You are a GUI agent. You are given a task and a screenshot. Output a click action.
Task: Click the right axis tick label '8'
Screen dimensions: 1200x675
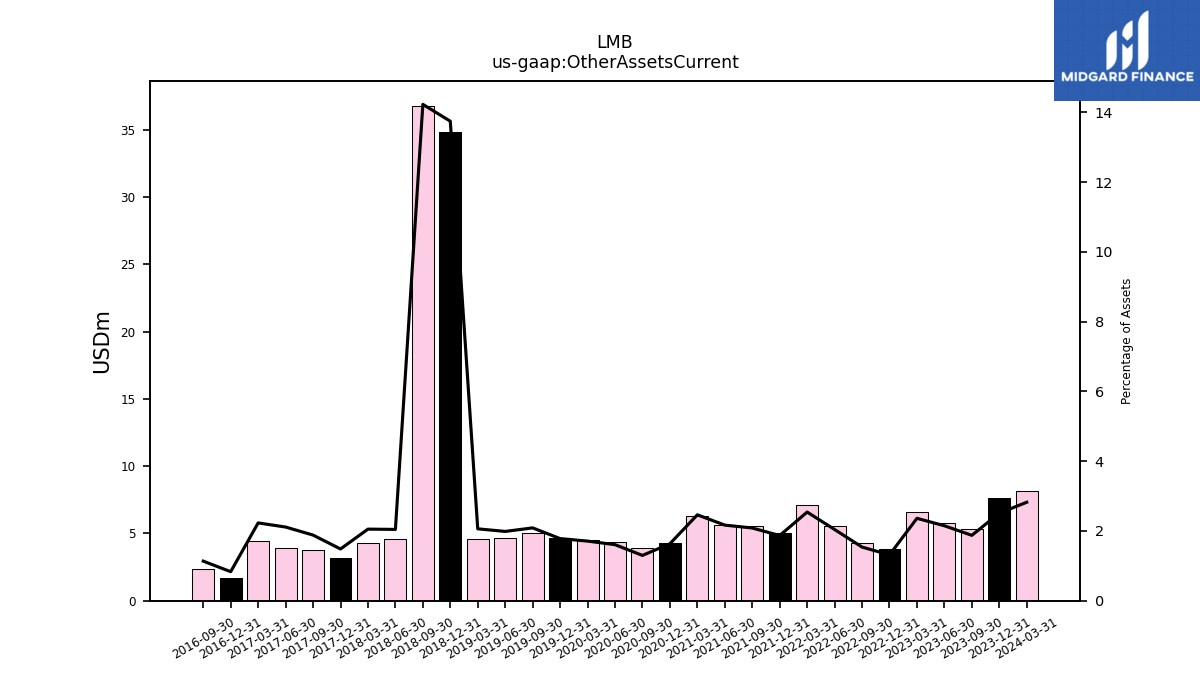pyautogui.click(x=1099, y=322)
